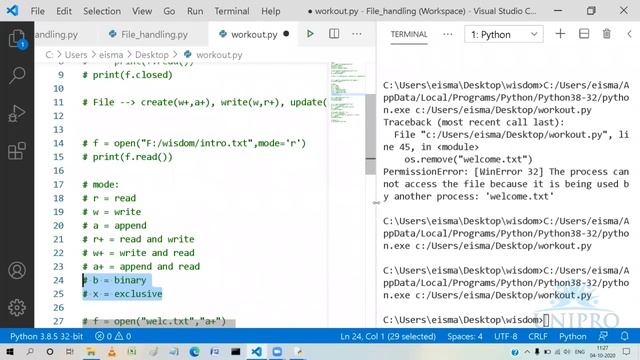Open Windows Start menu
The image size is (640, 360).
pos(9,352)
